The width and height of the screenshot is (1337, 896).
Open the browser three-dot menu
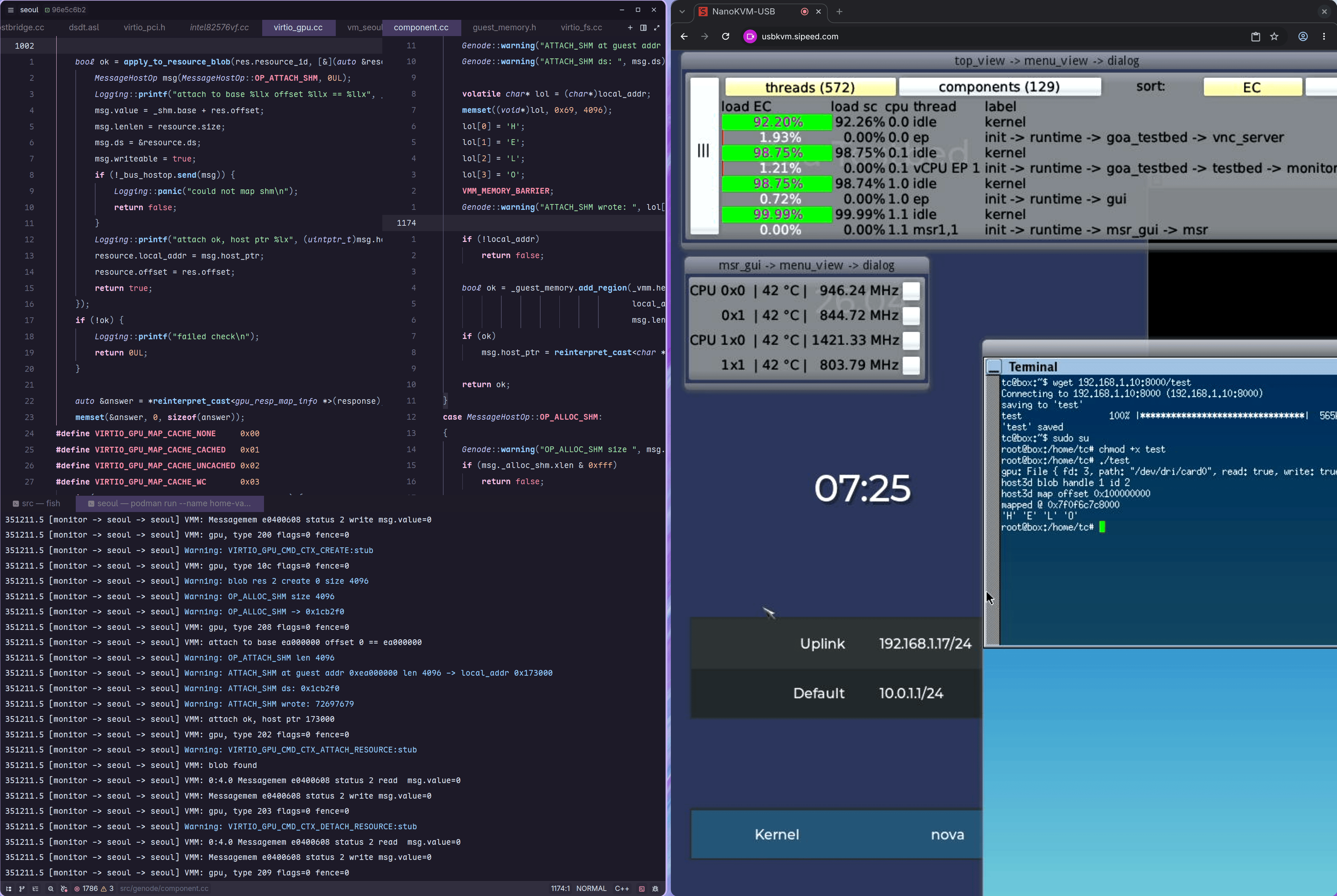tap(1324, 36)
